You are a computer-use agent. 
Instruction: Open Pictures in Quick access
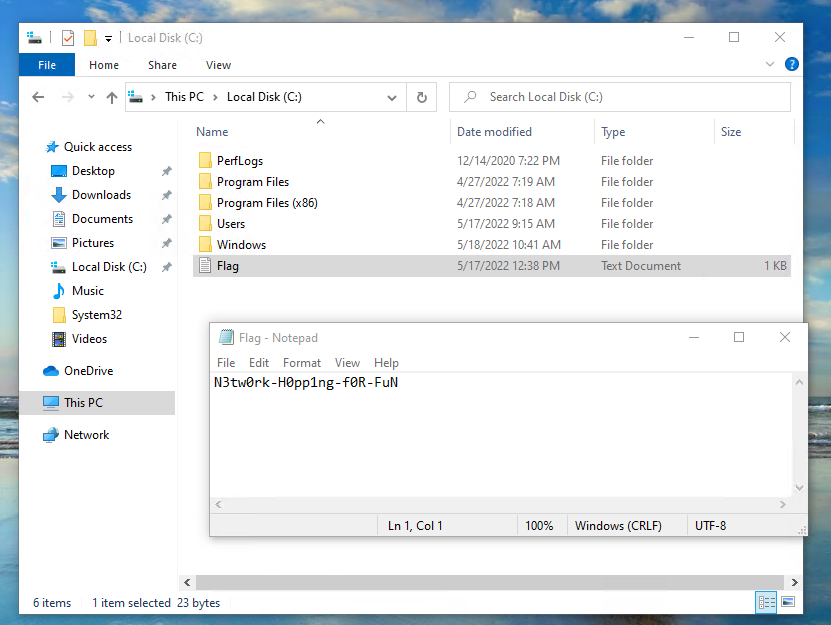93,243
